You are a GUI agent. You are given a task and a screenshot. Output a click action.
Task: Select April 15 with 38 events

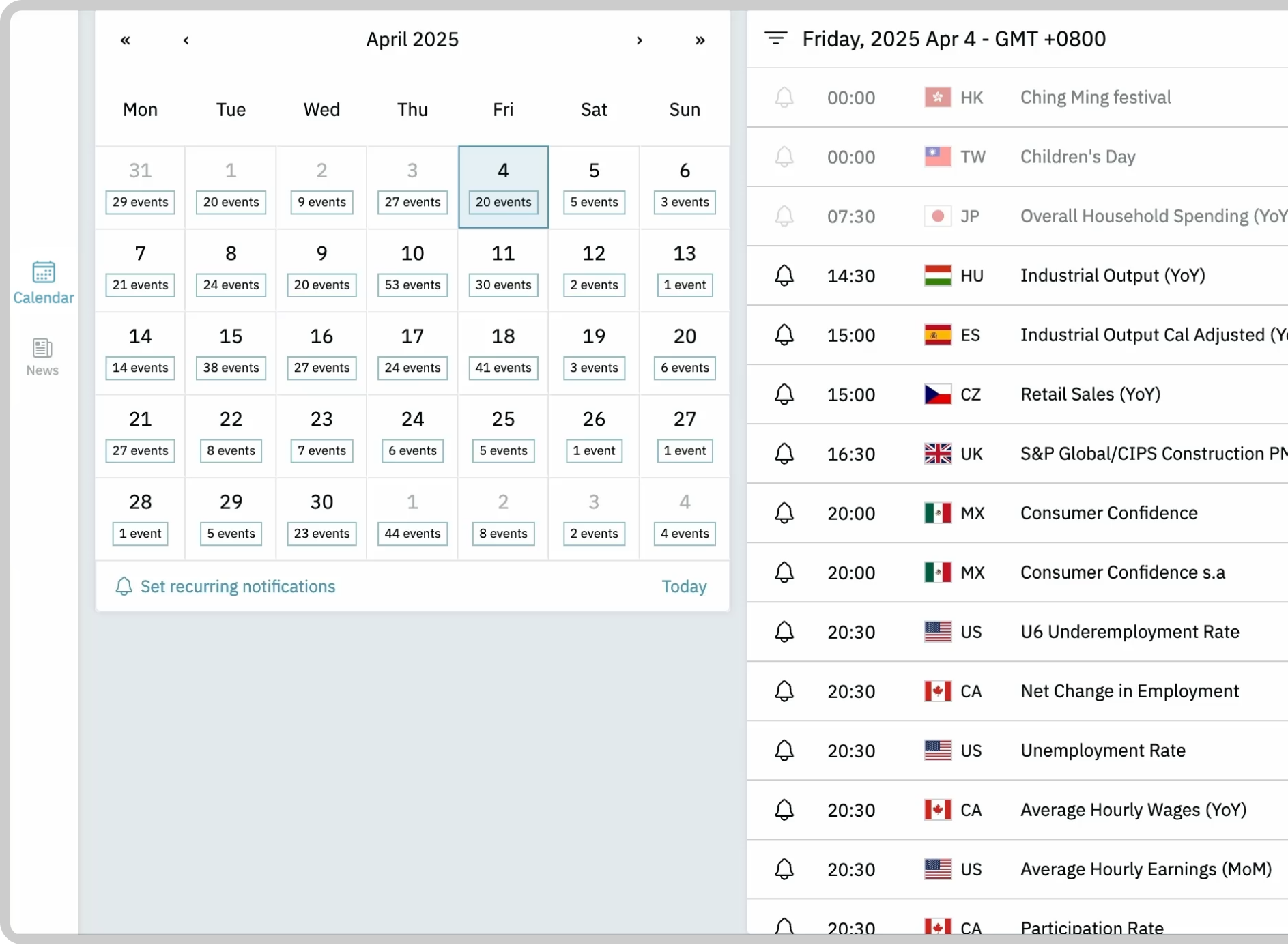[x=231, y=353]
